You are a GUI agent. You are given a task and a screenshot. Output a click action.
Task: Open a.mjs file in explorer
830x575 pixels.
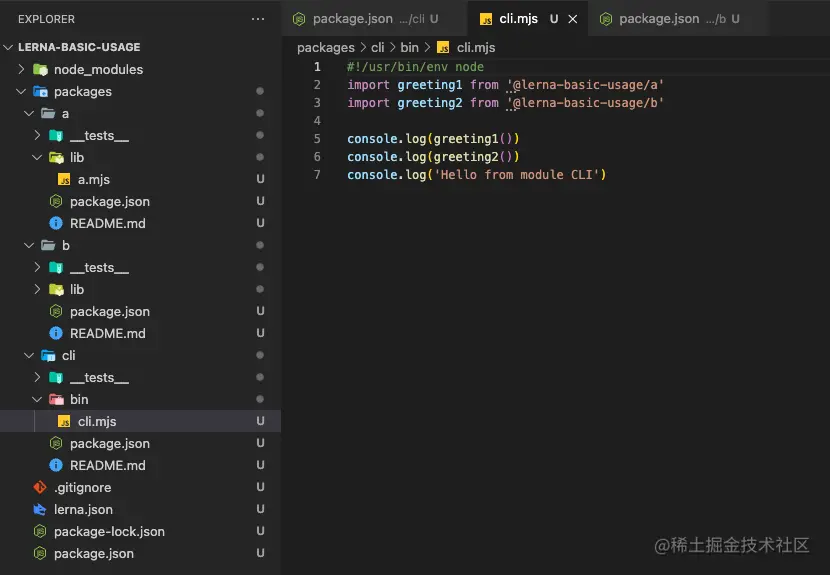point(94,179)
